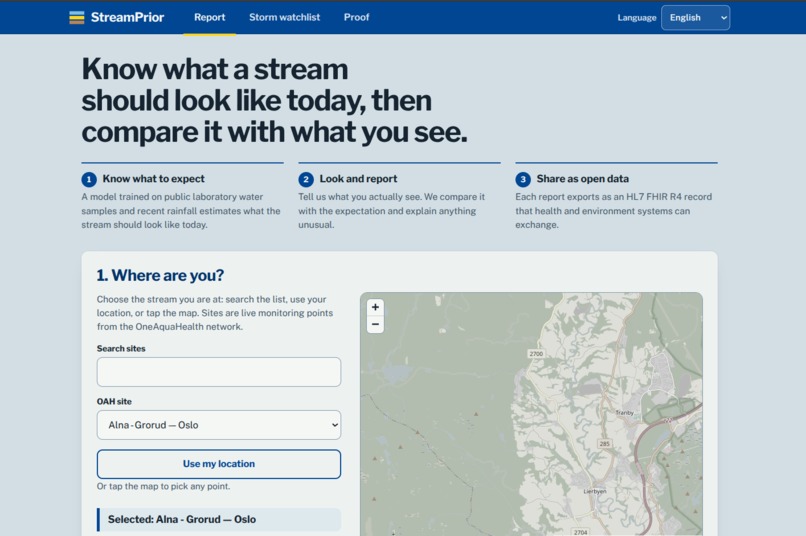Open the Storm watchlist tab
The width and height of the screenshot is (806, 536).
tap(284, 17)
